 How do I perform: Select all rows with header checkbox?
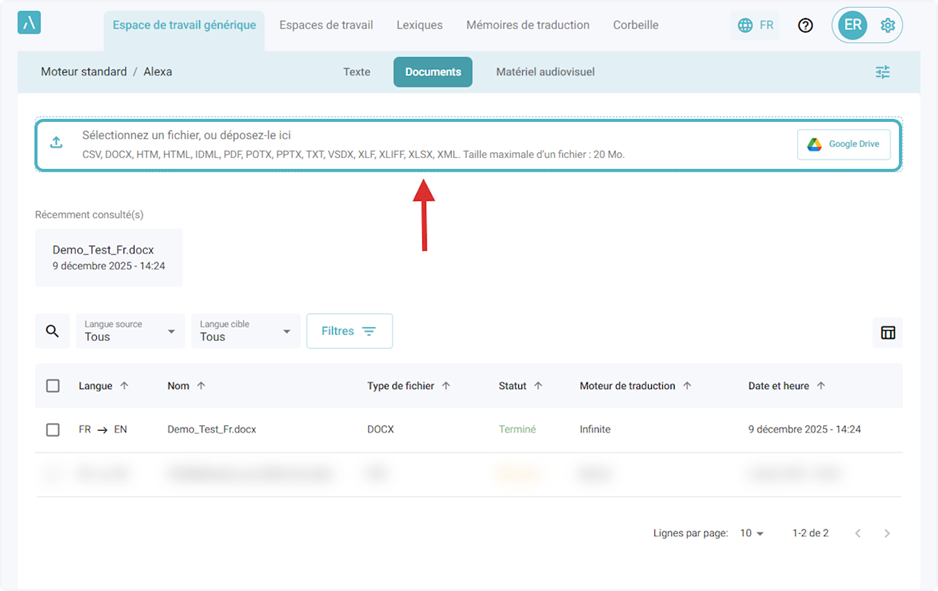pos(53,386)
